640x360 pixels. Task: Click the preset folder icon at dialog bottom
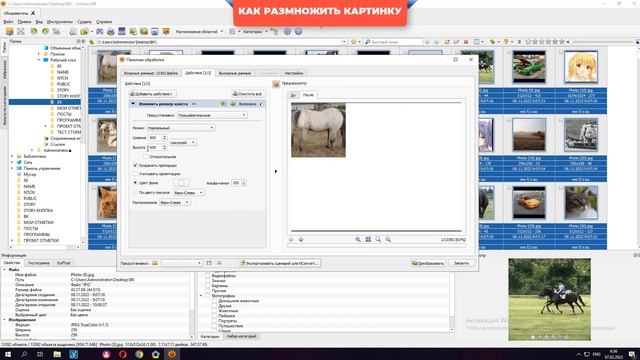point(155,263)
